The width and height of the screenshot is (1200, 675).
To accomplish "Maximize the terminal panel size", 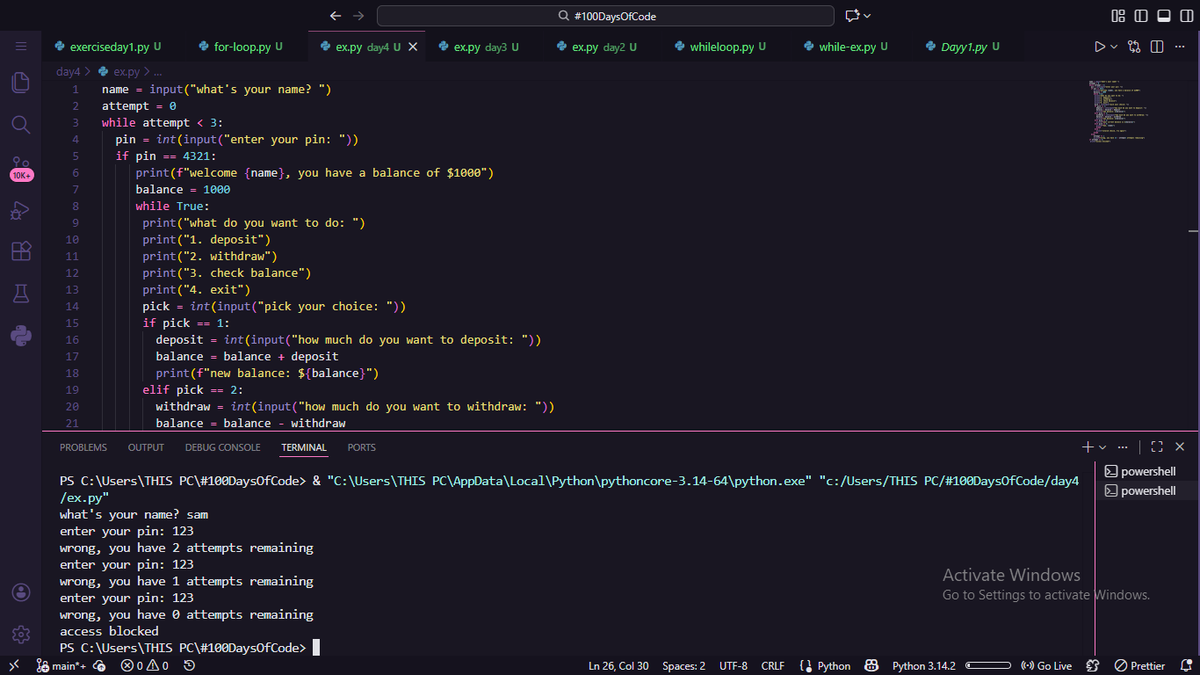I will point(1157,447).
